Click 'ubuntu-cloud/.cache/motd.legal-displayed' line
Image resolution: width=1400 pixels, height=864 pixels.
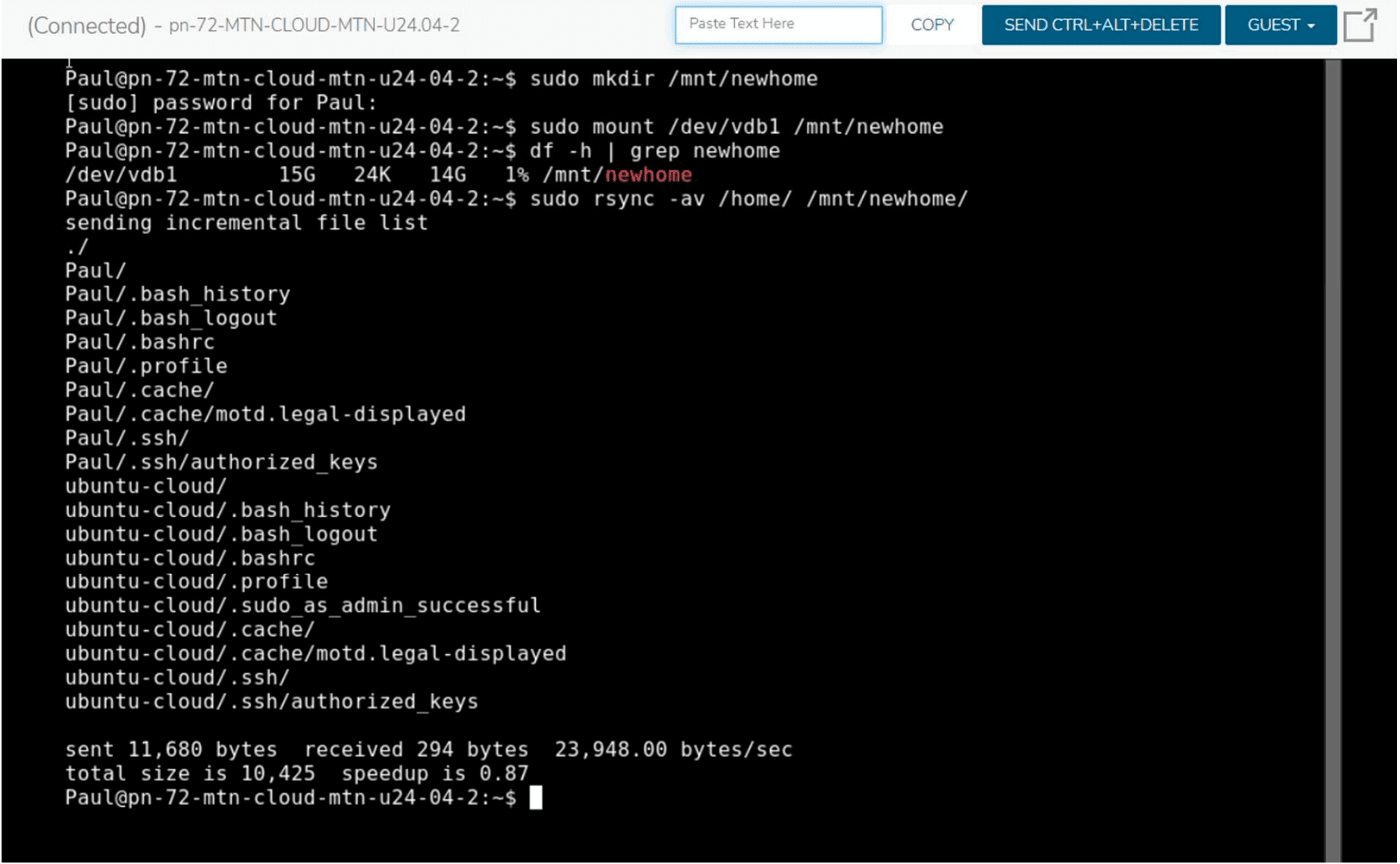click(315, 653)
